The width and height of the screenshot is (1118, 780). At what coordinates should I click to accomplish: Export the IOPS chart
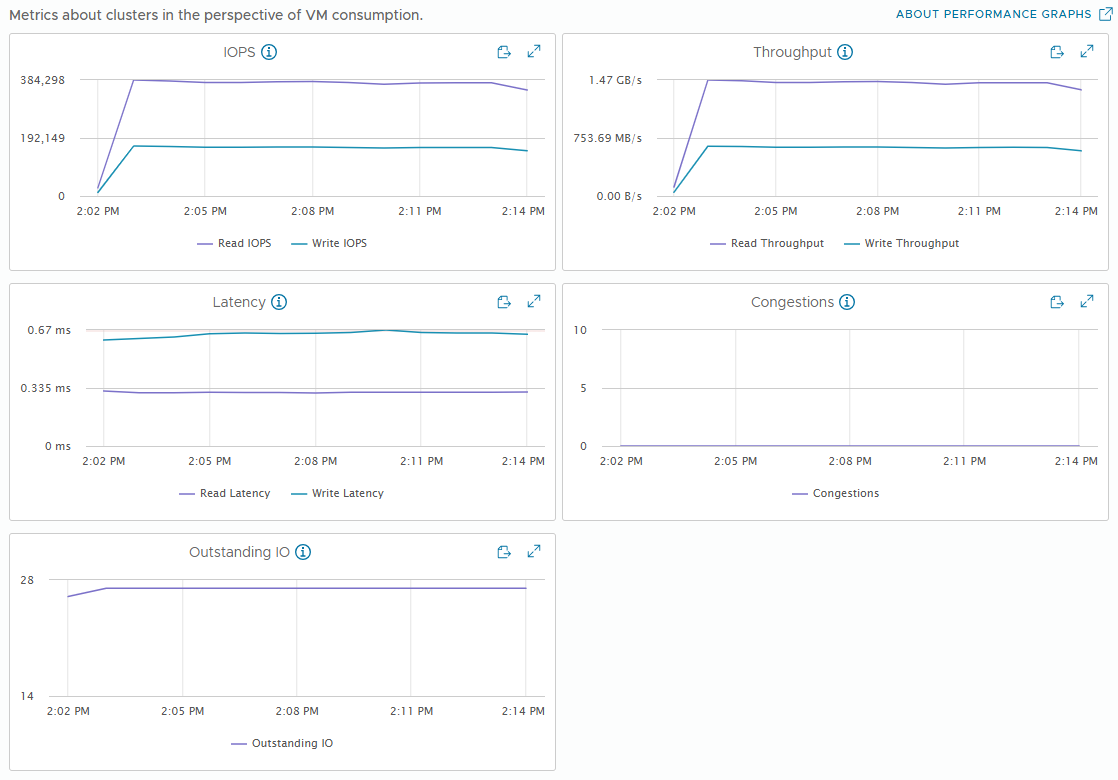(504, 52)
